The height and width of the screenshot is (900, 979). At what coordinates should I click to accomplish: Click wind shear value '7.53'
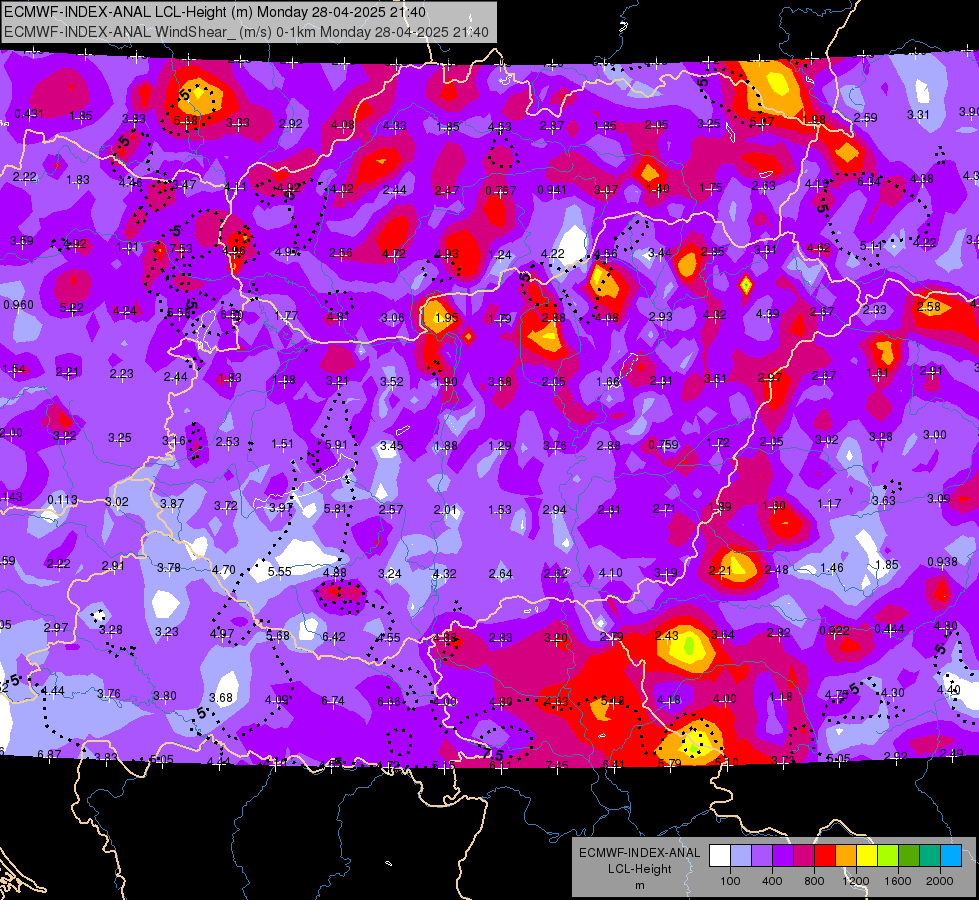[181, 249]
